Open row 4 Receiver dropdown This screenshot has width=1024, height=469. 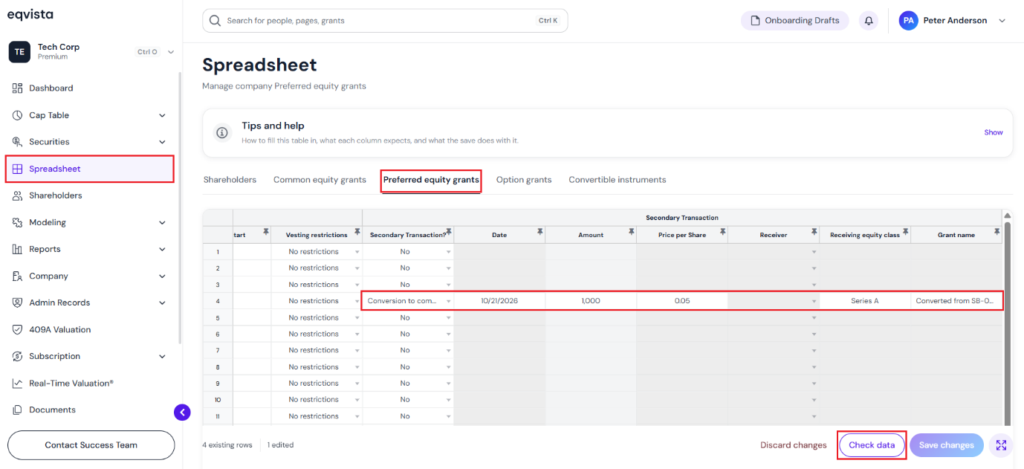tap(814, 301)
